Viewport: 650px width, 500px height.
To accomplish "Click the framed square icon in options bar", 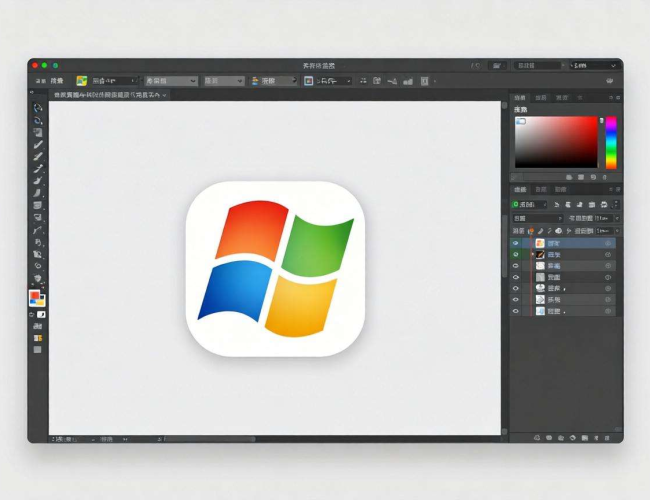I will [308, 81].
